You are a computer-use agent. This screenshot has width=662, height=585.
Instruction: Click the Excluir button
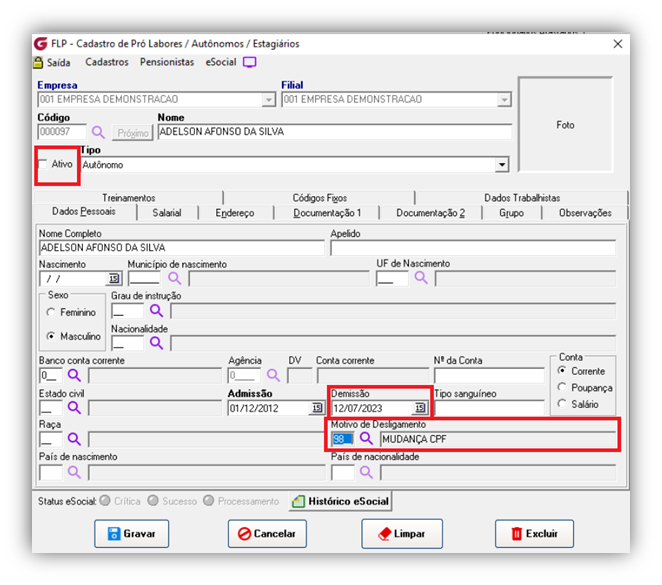tap(534, 534)
